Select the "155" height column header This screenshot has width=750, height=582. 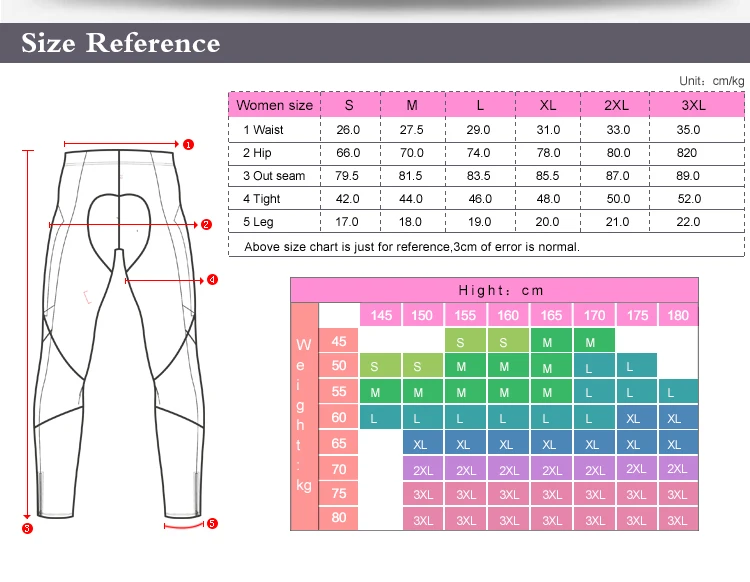point(465,315)
